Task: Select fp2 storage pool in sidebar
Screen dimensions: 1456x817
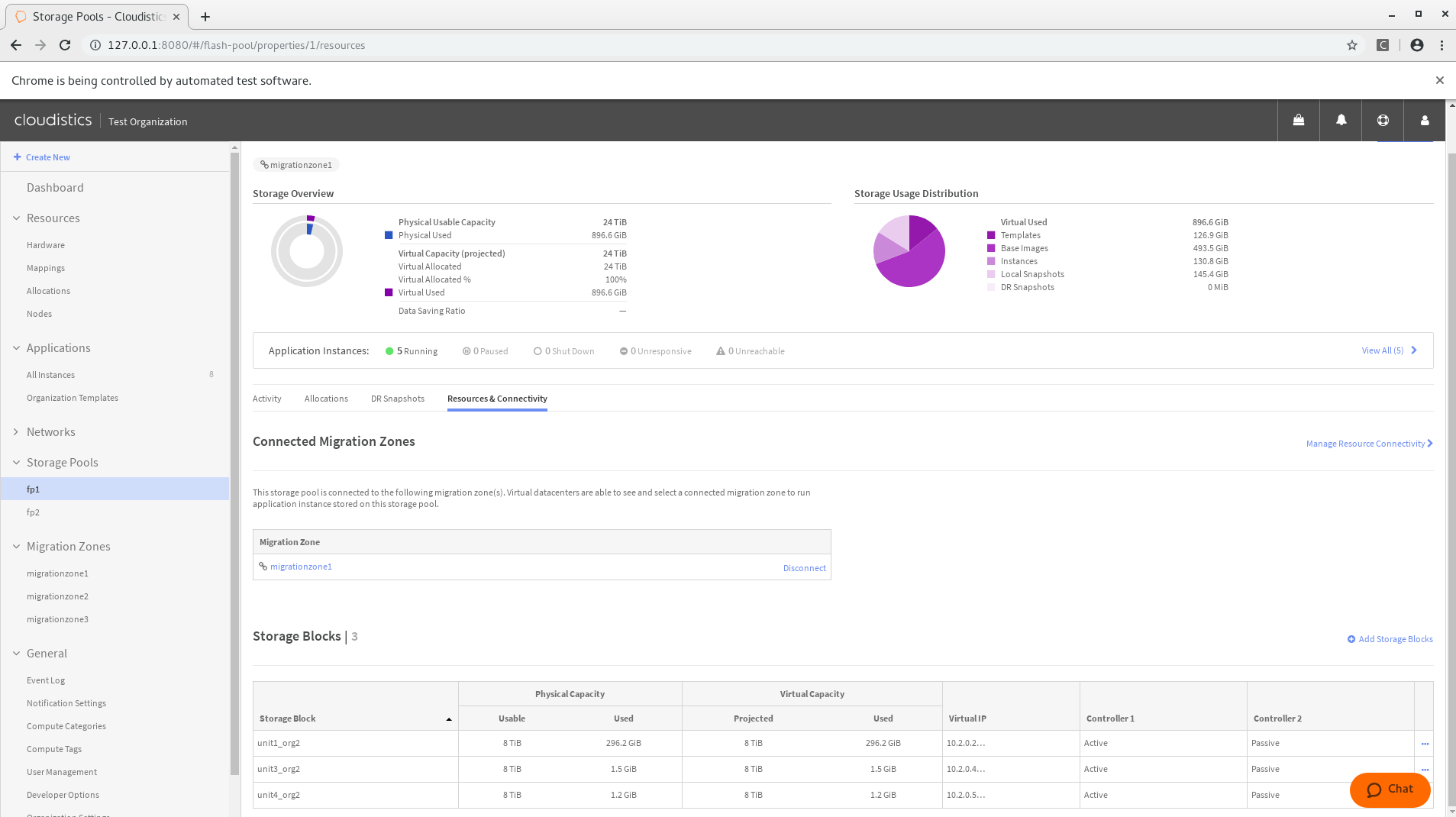Action: (33, 512)
